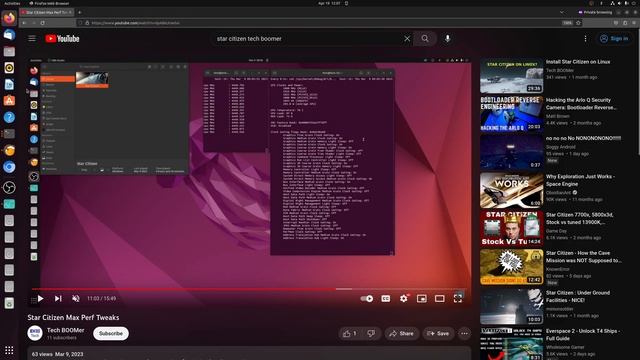Viewport: 640px width, 360px height.
Task: Enable theater mode in the player
Action: pyautogui.click(x=440, y=298)
